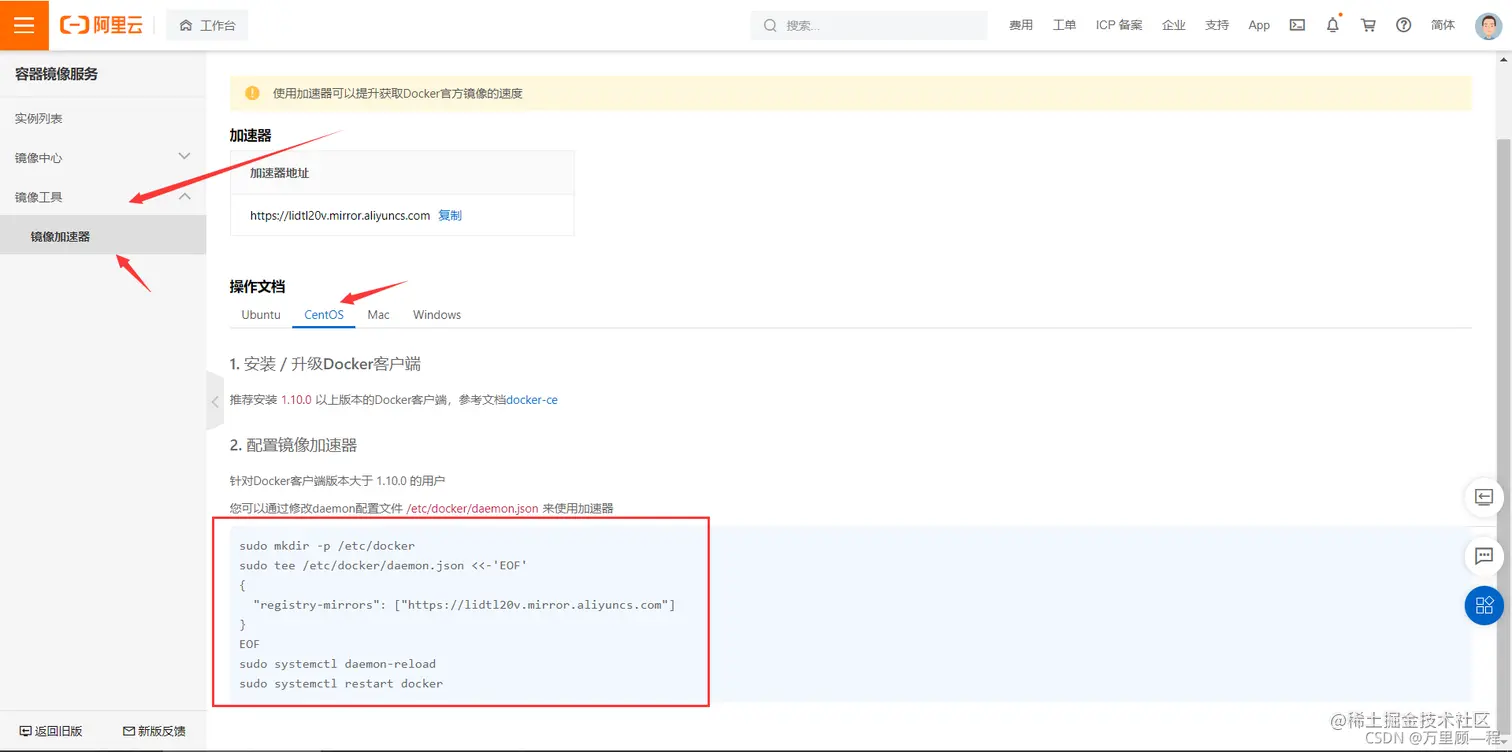Open notifications bell icon
Screen dimensions: 1512x752
1333,25
